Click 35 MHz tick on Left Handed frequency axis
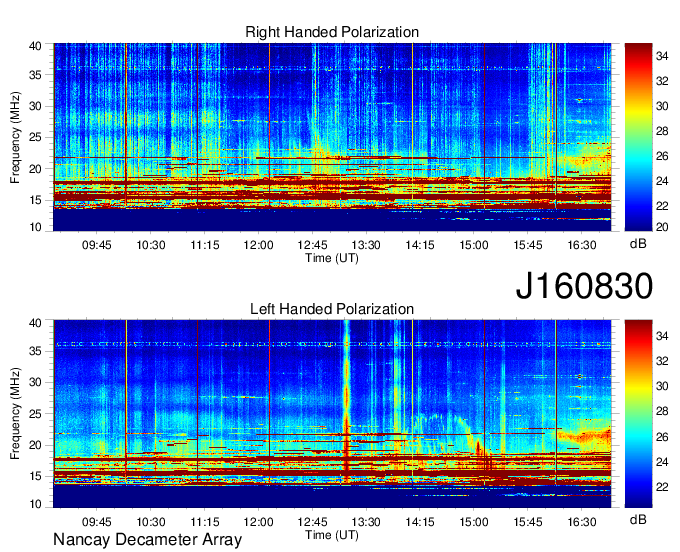 [x=35, y=351]
